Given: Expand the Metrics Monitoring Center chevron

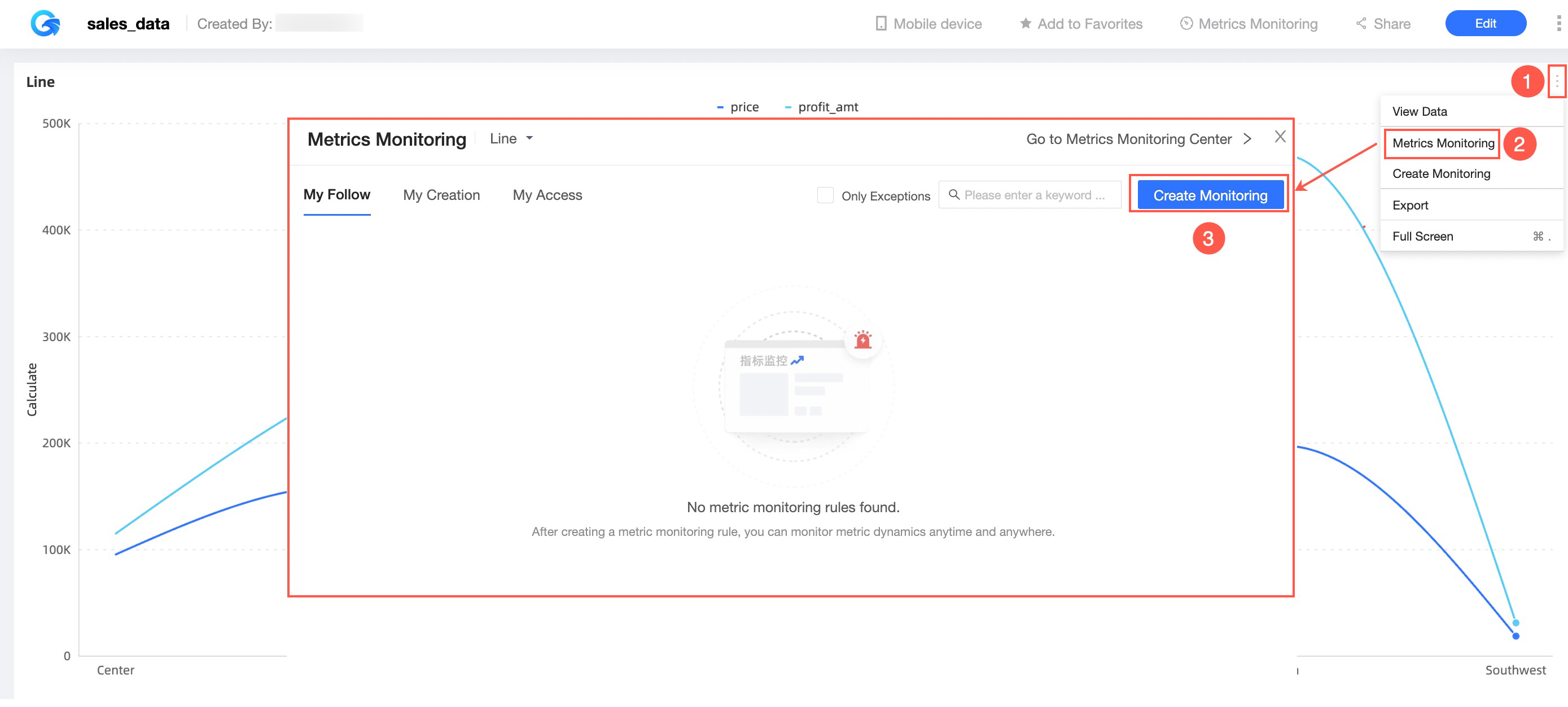Looking at the screenshot, I should (x=1248, y=138).
